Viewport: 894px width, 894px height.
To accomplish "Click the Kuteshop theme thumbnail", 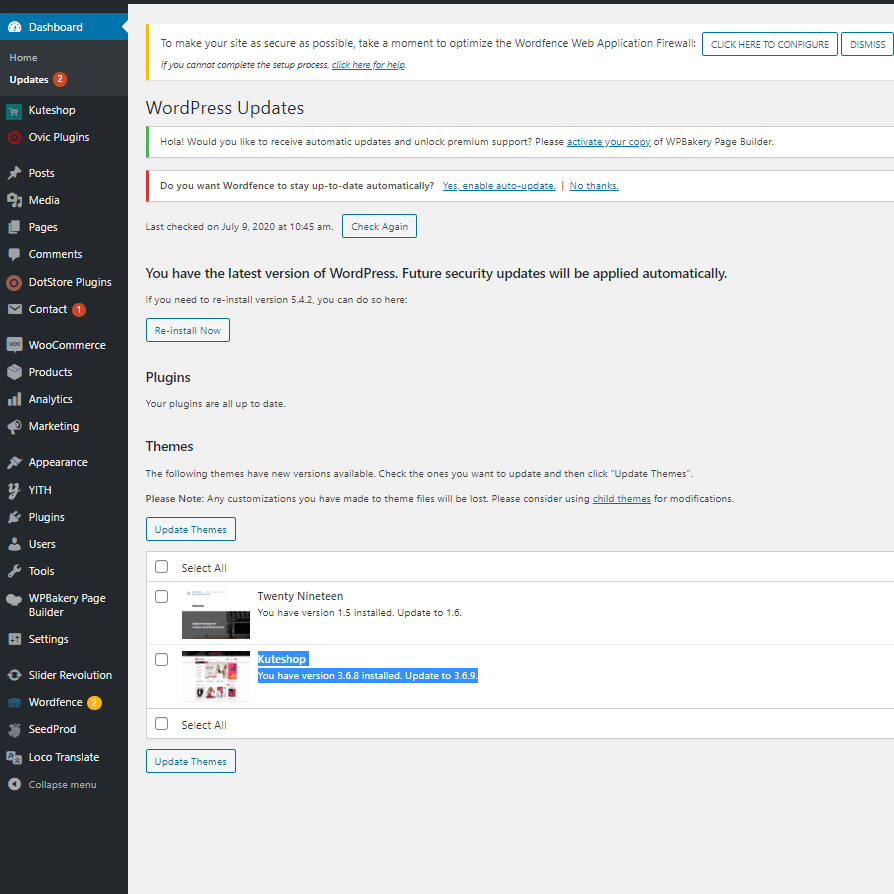I will [216, 676].
